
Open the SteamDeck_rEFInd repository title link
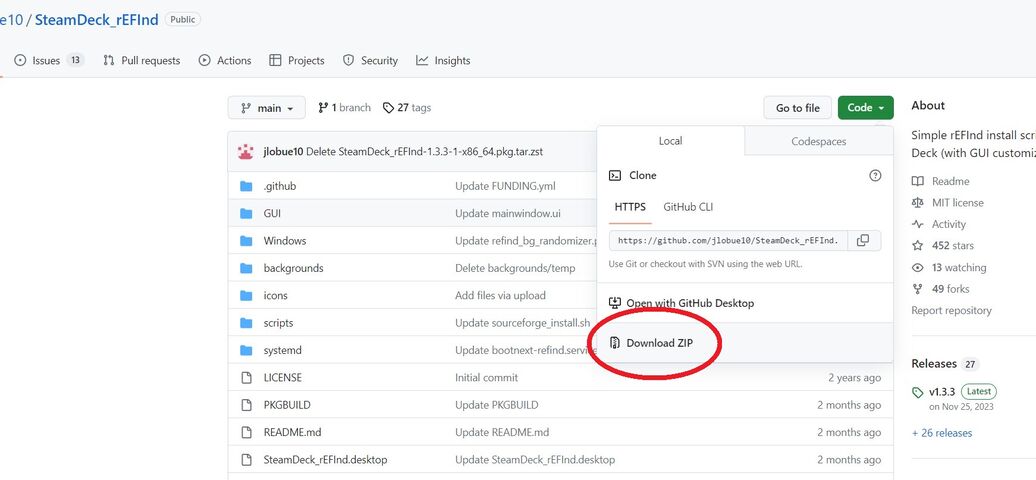[96, 19]
